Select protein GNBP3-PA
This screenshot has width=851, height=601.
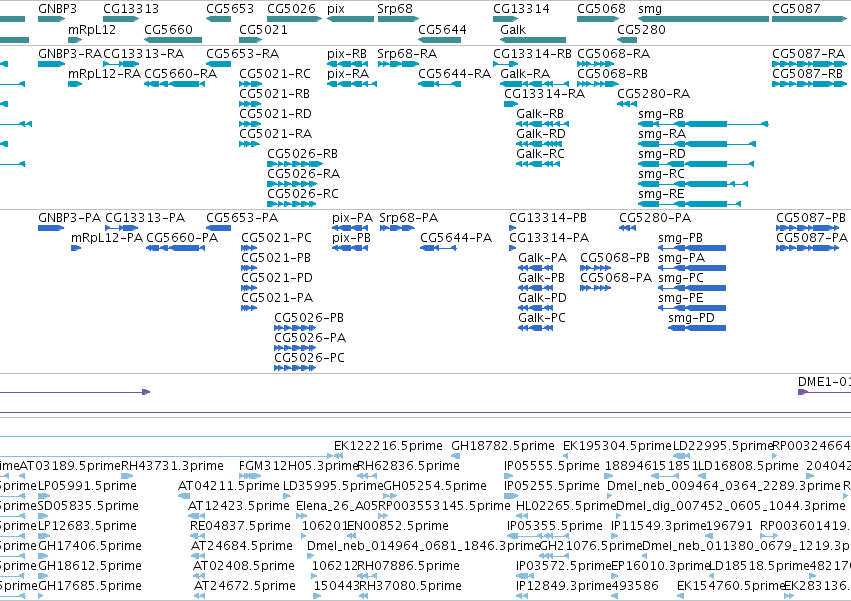click(x=69, y=218)
